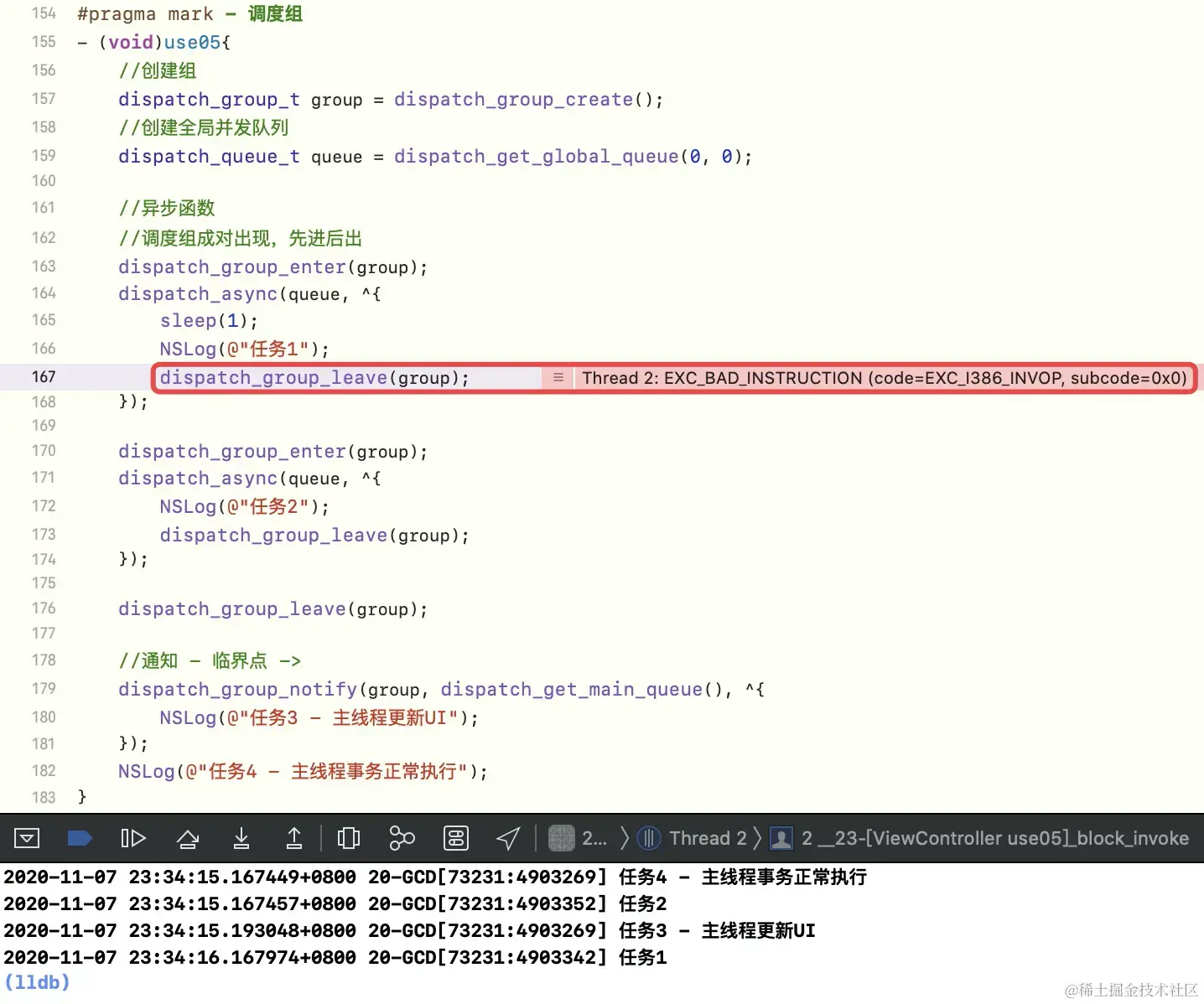Click gutter line number 163
This screenshot has width=1204, height=1004.
pyautogui.click(x=44, y=267)
